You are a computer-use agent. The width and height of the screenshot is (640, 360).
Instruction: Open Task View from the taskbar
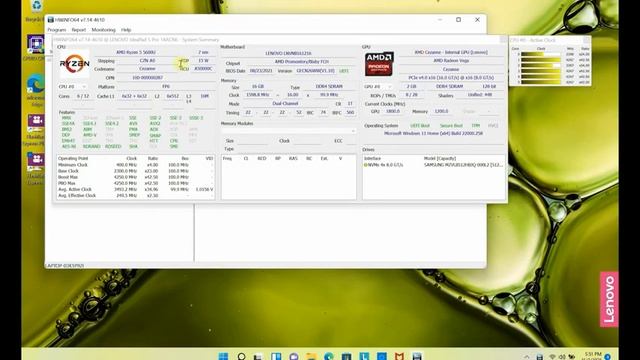click(x=258, y=356)
